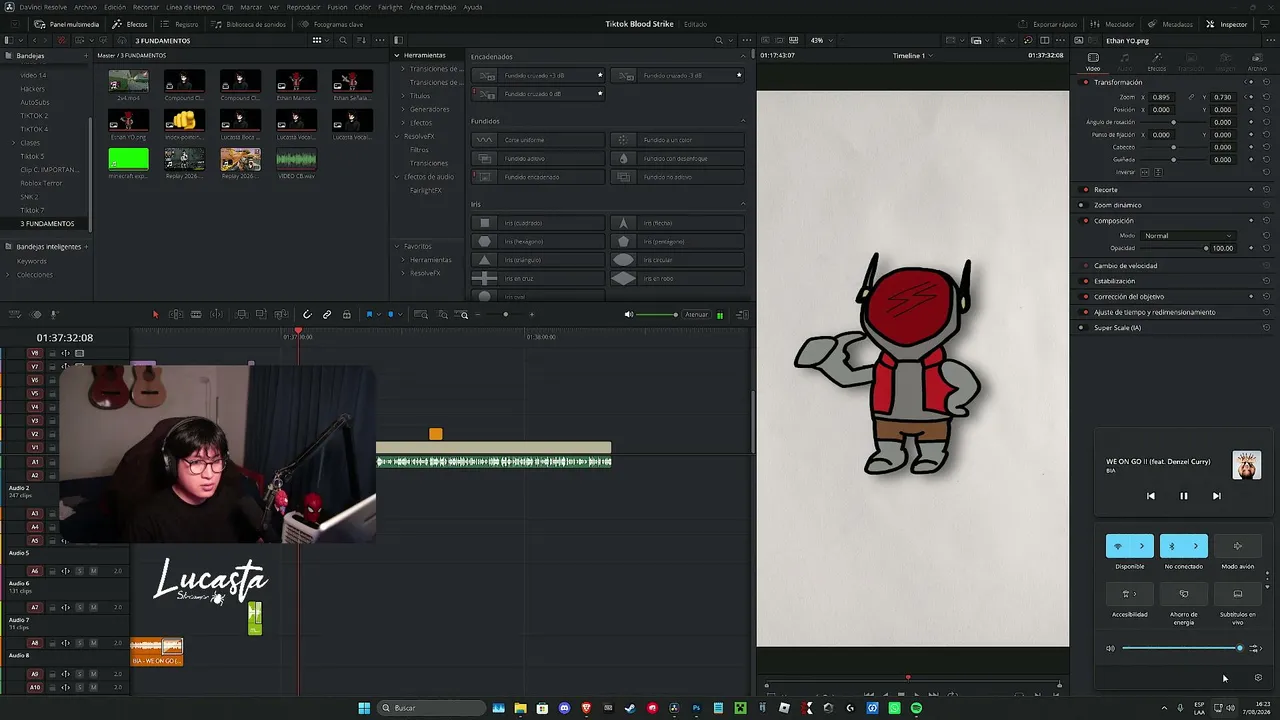Toggle the Estabilización enable switch
This screenshot has height=720, width=1280.
(x=1082, y=281)
